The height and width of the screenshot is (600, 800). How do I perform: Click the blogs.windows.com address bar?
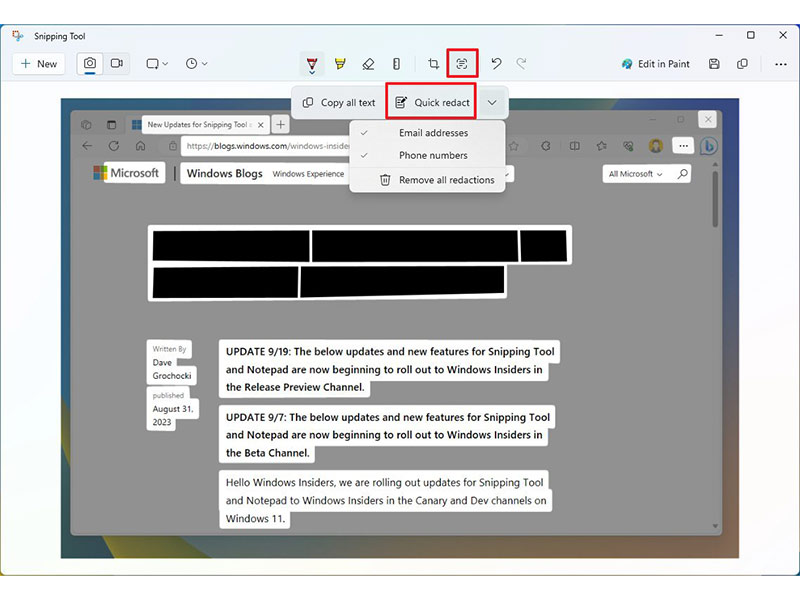click(267, 146)
